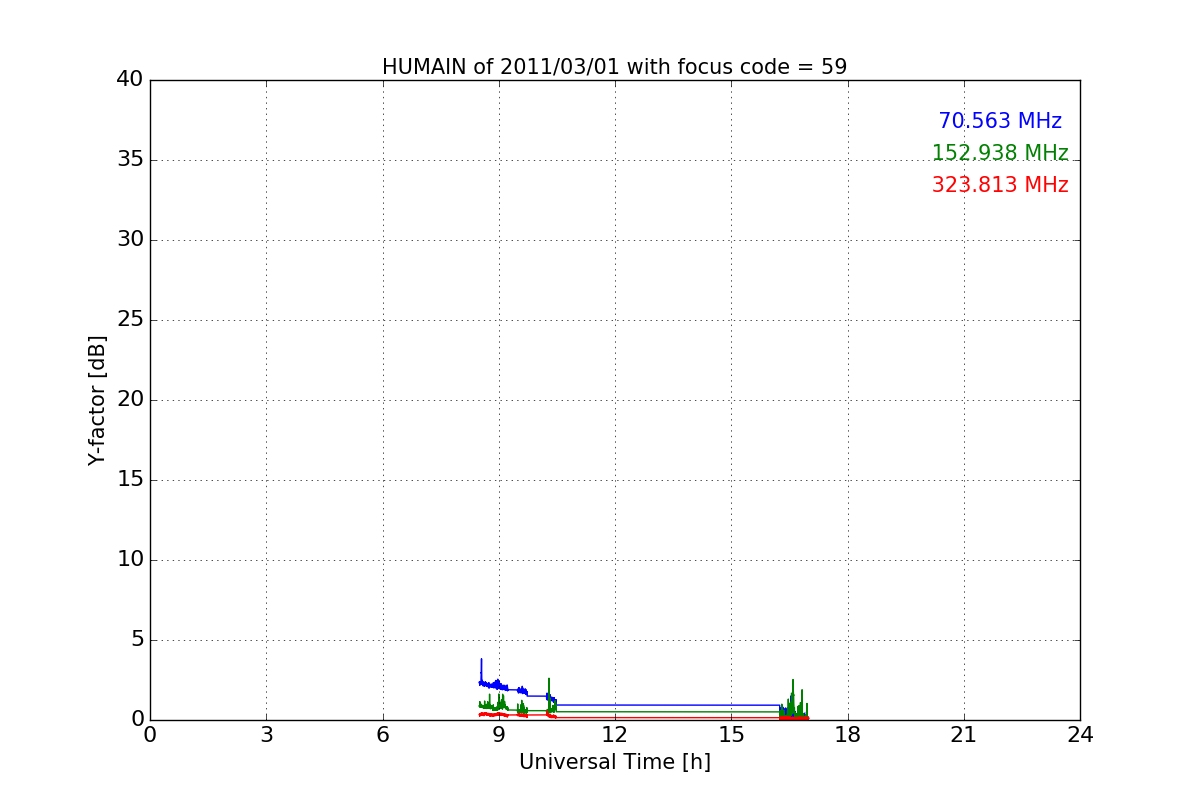The width and height of the screenshot is (1200, 800).
Task: Click the x-axis tick label 12
Action: pos(615,735)
